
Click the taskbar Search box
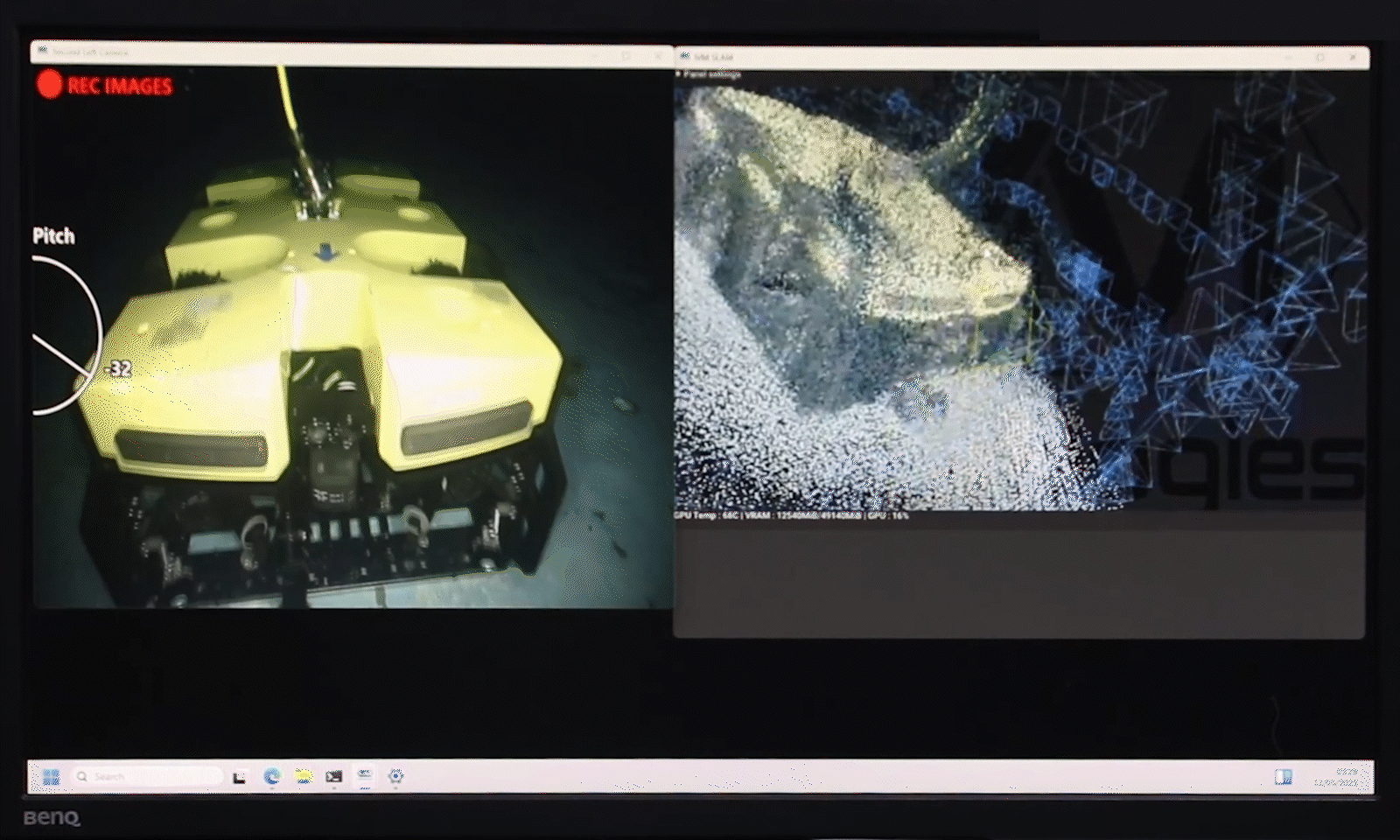coord(149,776)
